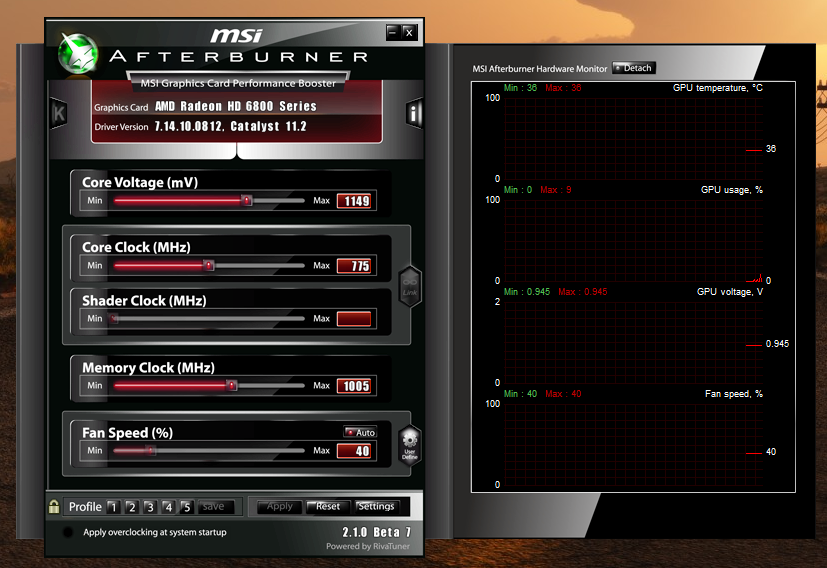827x568 pixels.
Task: Click the Fan Speed slider handle
Action: coord(151,450)
